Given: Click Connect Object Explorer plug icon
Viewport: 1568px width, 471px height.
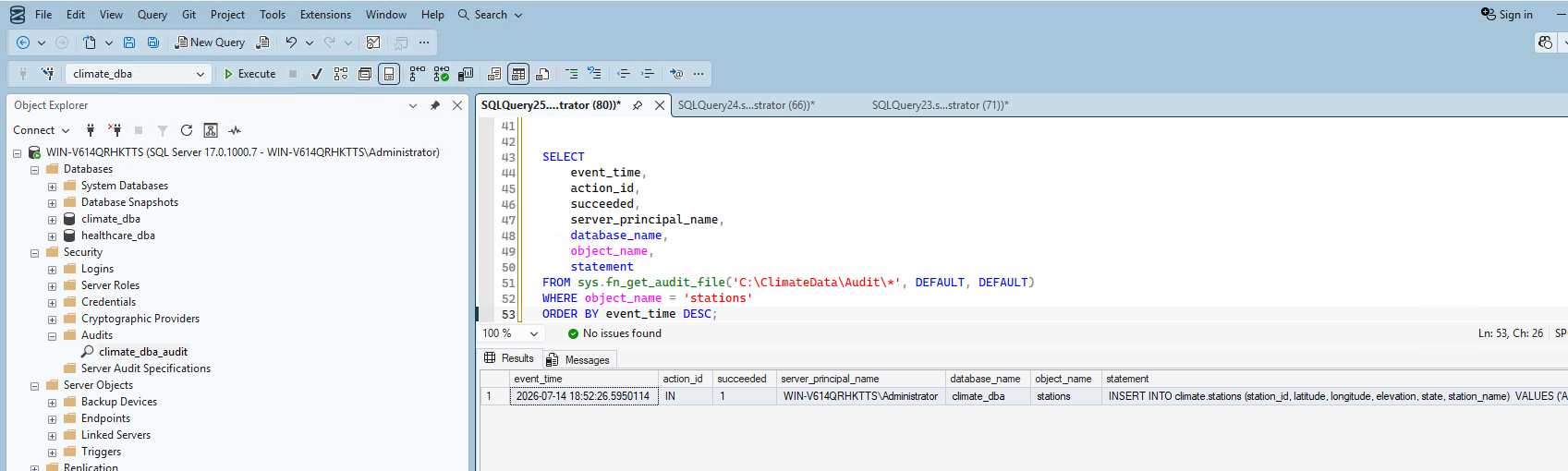Looking at the screenshot, I should click(x=91, y=130).
